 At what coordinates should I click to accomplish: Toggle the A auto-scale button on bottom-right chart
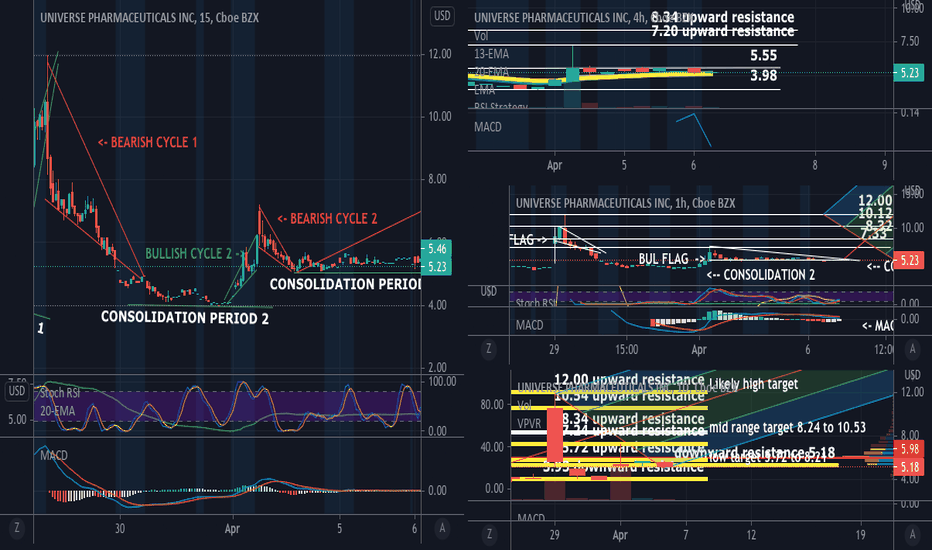pos(913,534)
